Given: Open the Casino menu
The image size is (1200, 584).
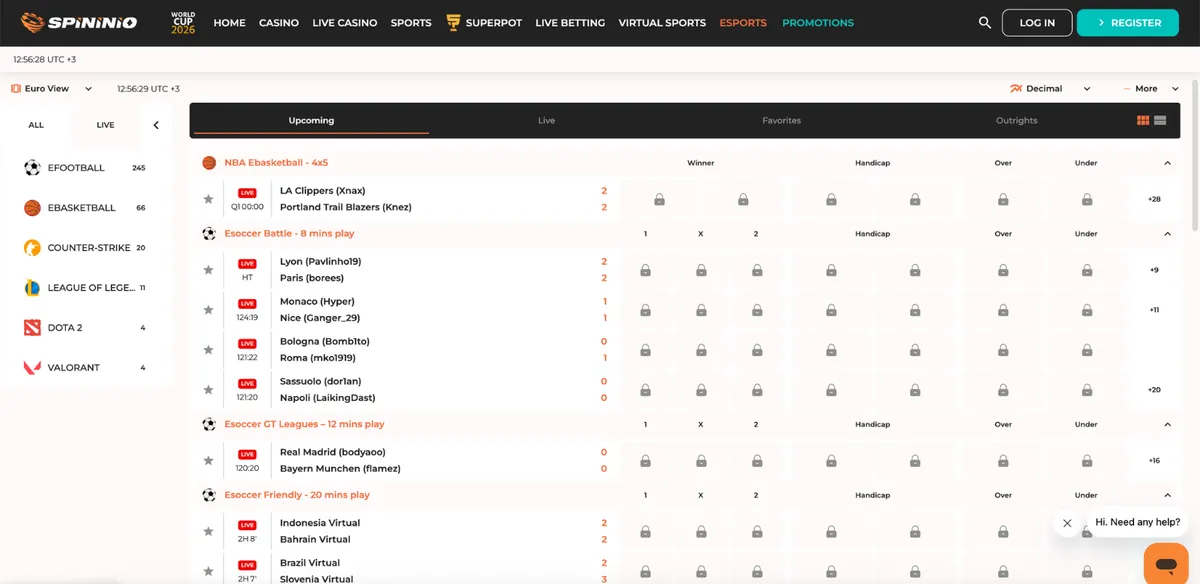Looking at the screenshot, I should click(x=279, y=22).
